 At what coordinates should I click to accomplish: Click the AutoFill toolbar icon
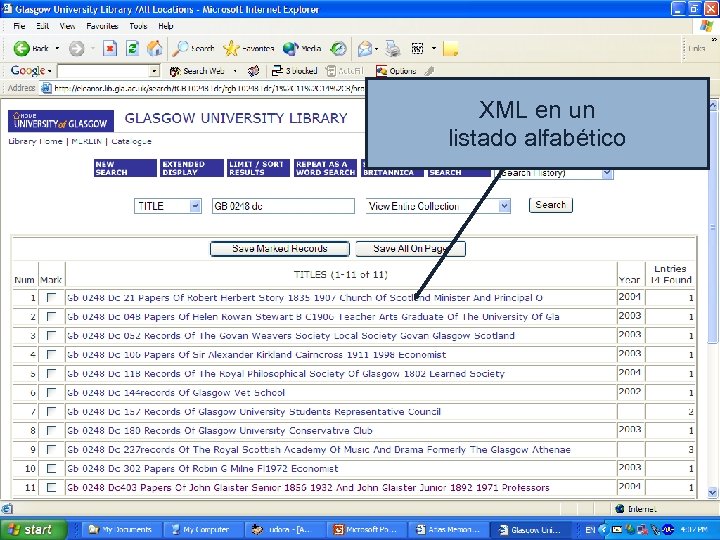(331, 71)
